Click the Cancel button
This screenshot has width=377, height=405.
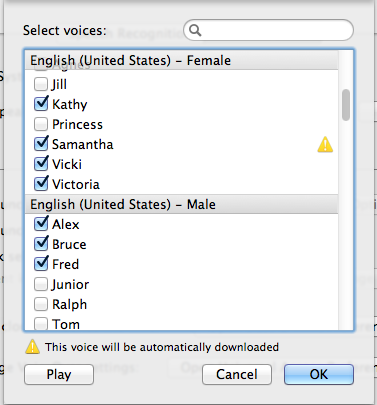(x=237, y=374)
